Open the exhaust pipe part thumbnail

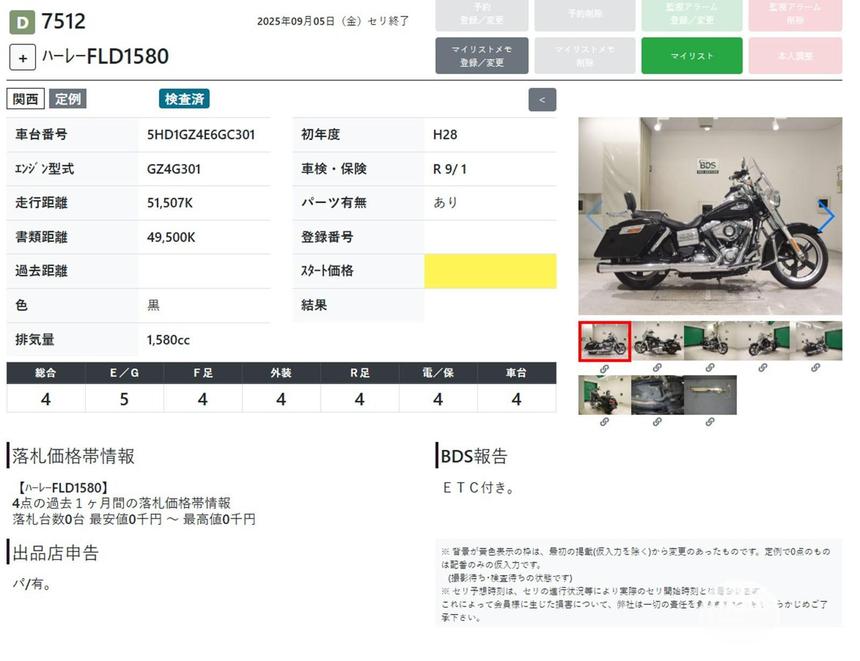pyautogui.click(x=710, y=395)
